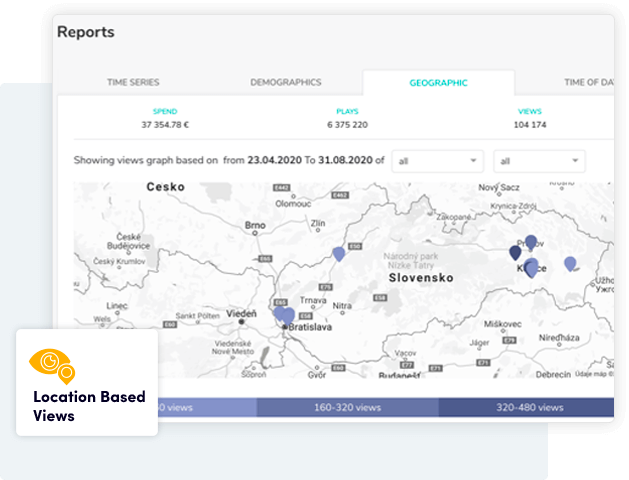This screenshot has height=480, width=629.
Task: Open the Time of Day tab
Action: tap(588, 83)
